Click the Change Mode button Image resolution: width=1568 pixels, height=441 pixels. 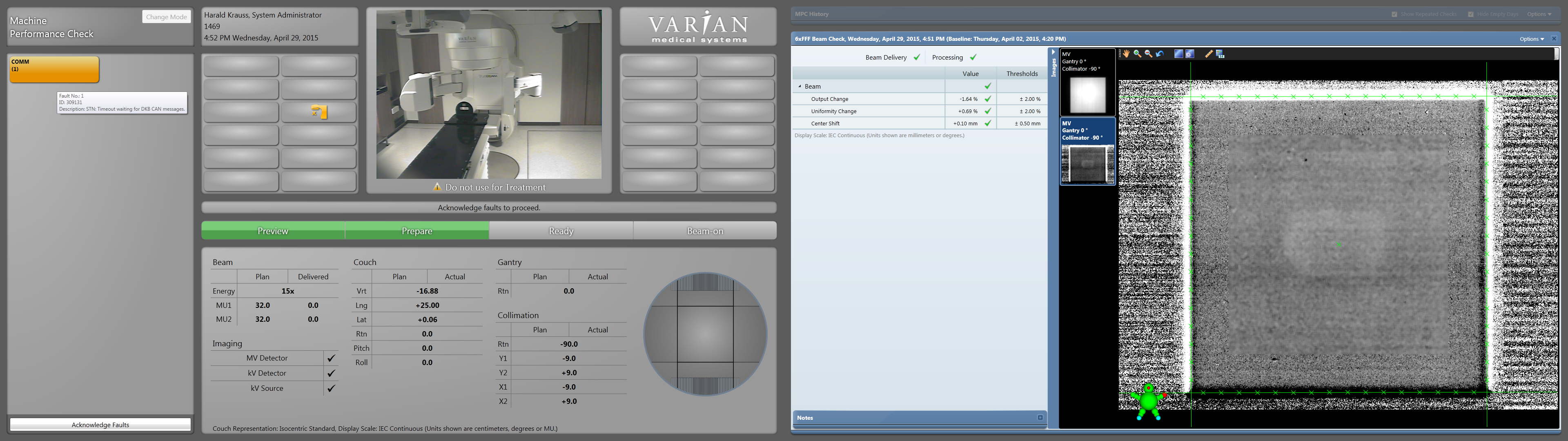click(x=166, y=16)
